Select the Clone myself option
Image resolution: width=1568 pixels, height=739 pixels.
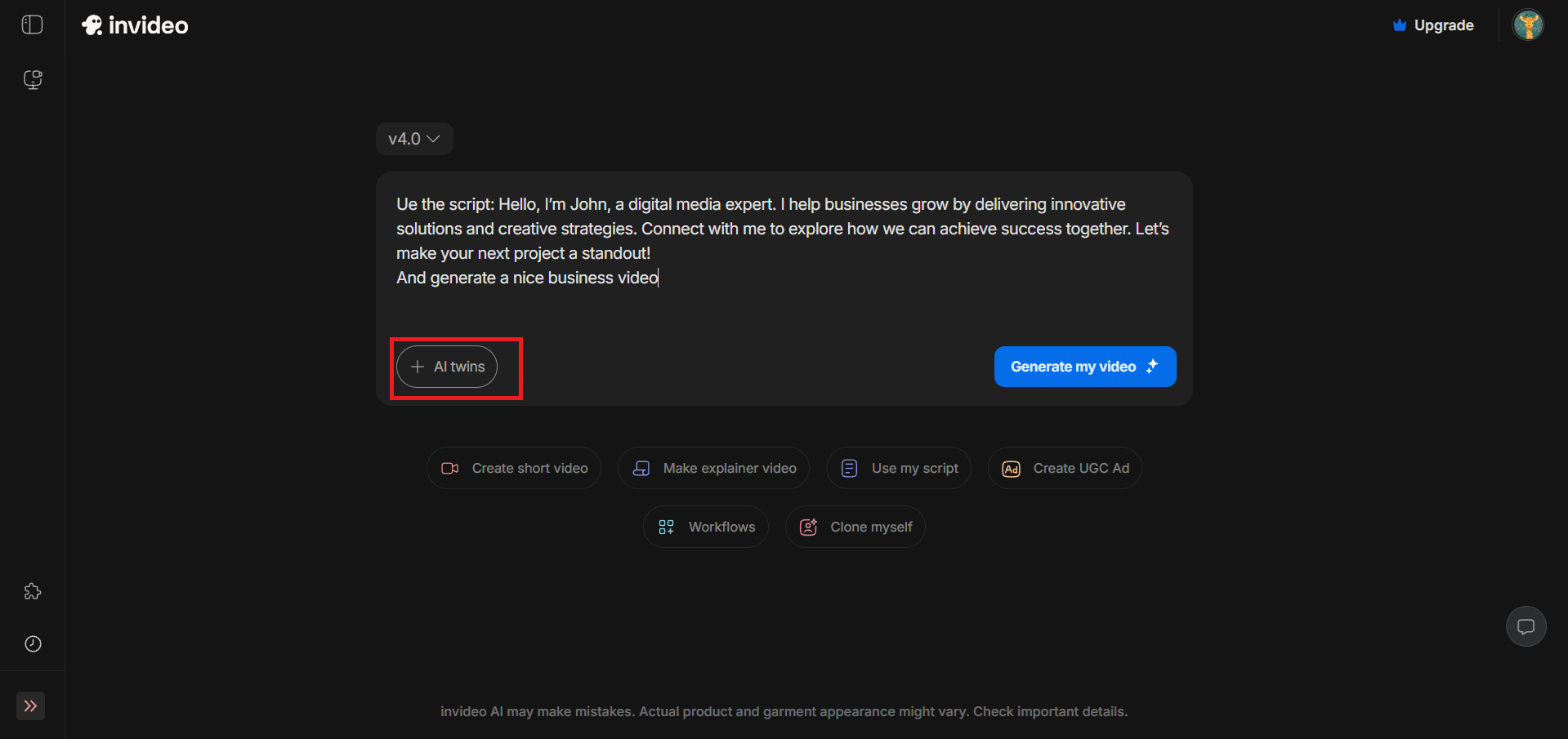(x=855, y=527)
